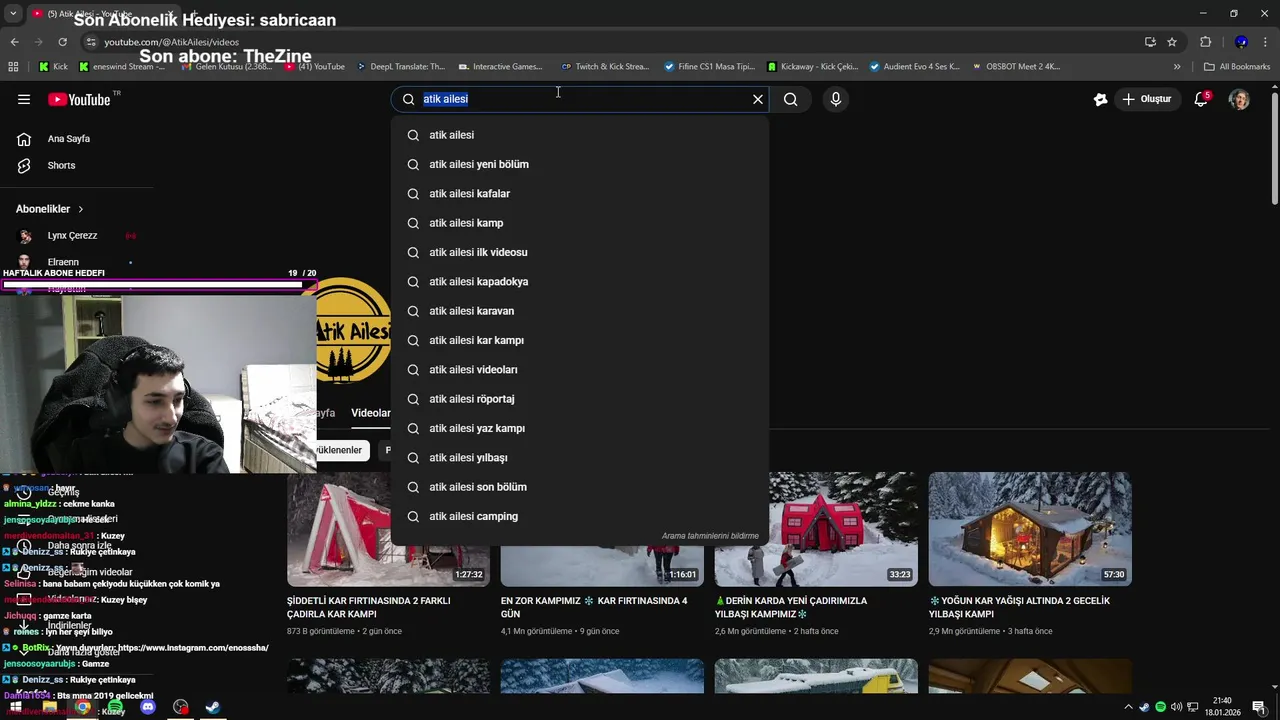The width and height of the screenshot is (1280, 720).
Task: Clear the search box text
Action: click(x=758, y=99)
